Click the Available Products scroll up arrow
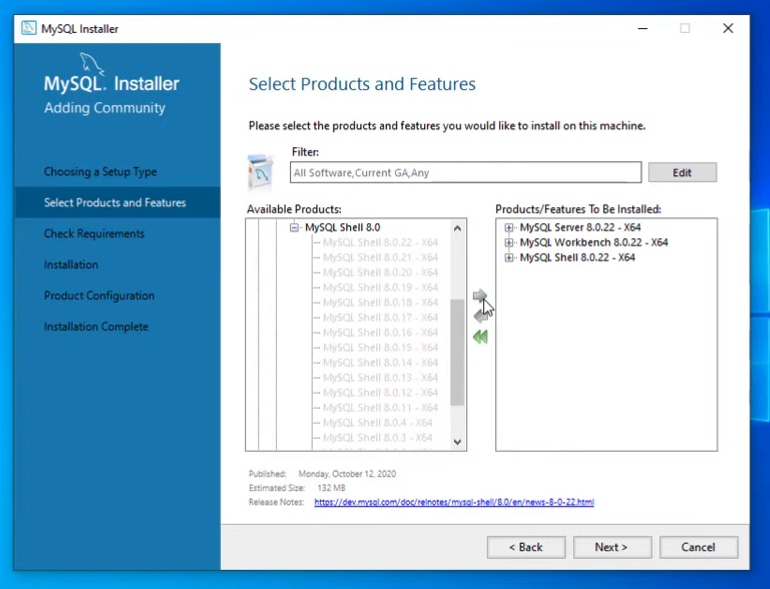This screenshot has width=770, height=589. point(457,228)
